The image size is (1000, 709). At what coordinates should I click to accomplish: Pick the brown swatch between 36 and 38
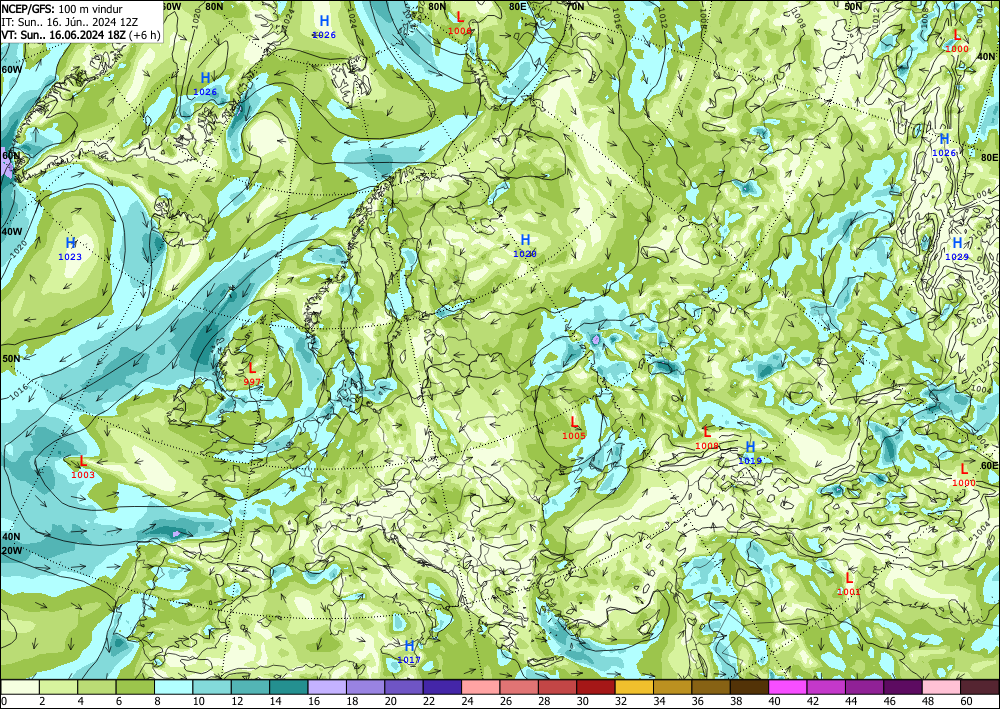click(711, 687)
